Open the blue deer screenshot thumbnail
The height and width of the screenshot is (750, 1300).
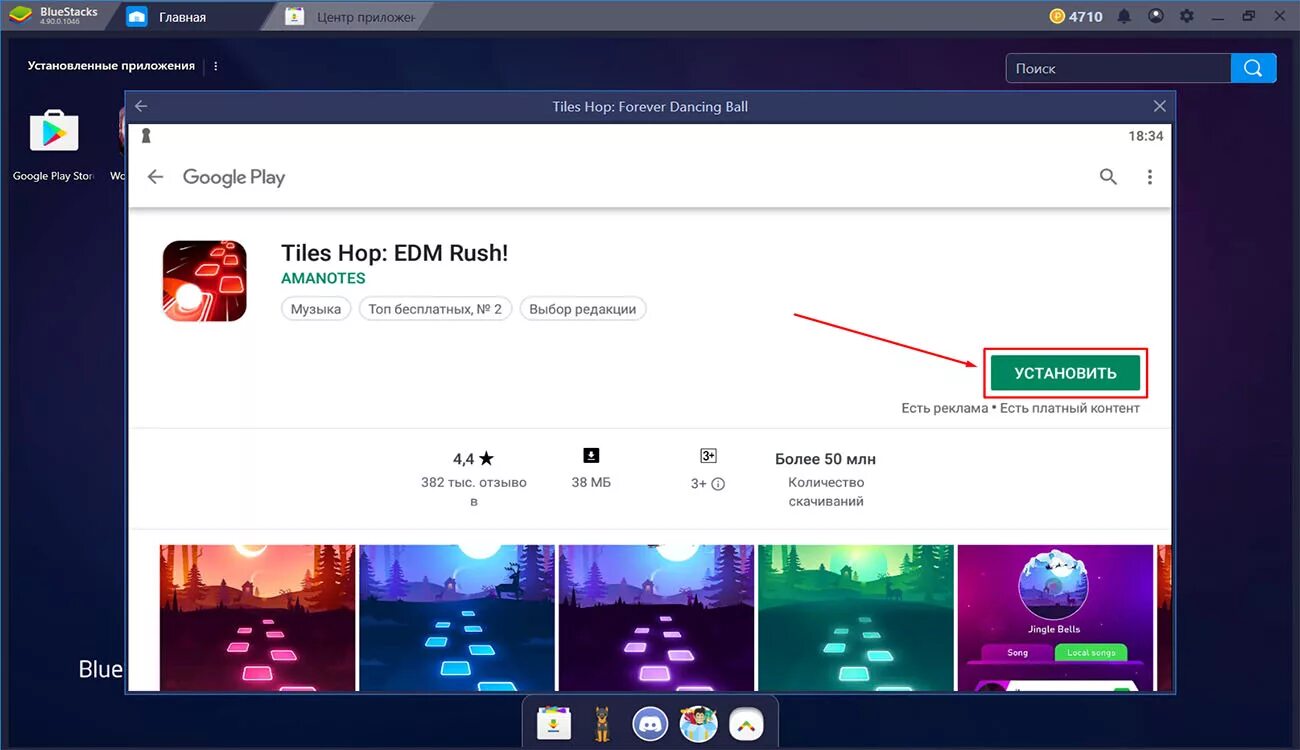click(x=456, y=617)
